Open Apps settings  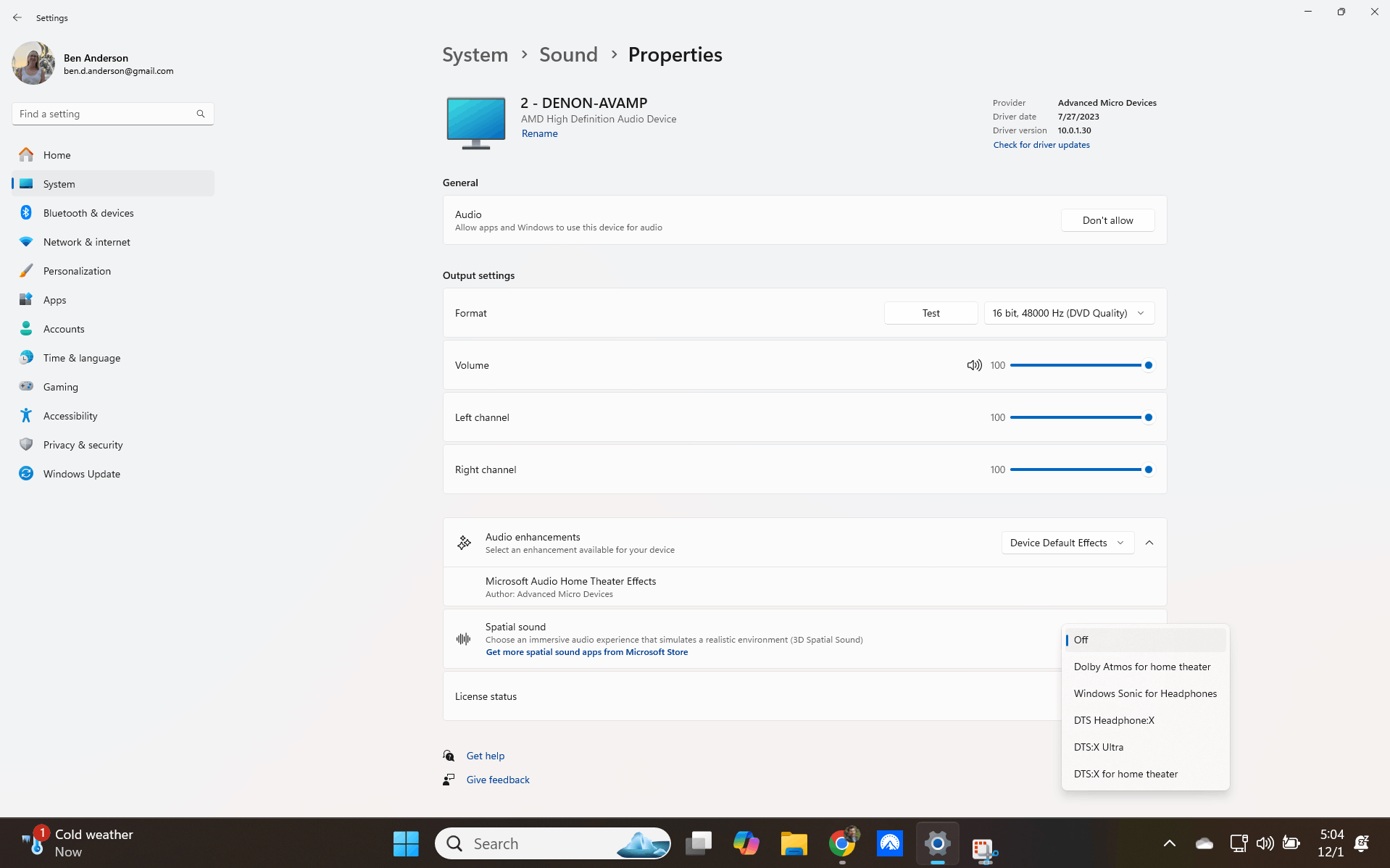click(113, 300)
